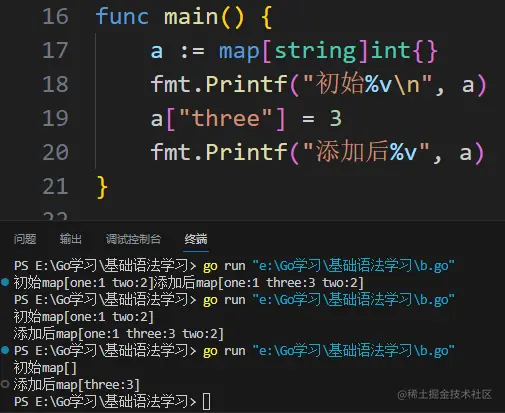Click map[string]int{} on line 17
The image size is (505, 413).
point(328,51)
